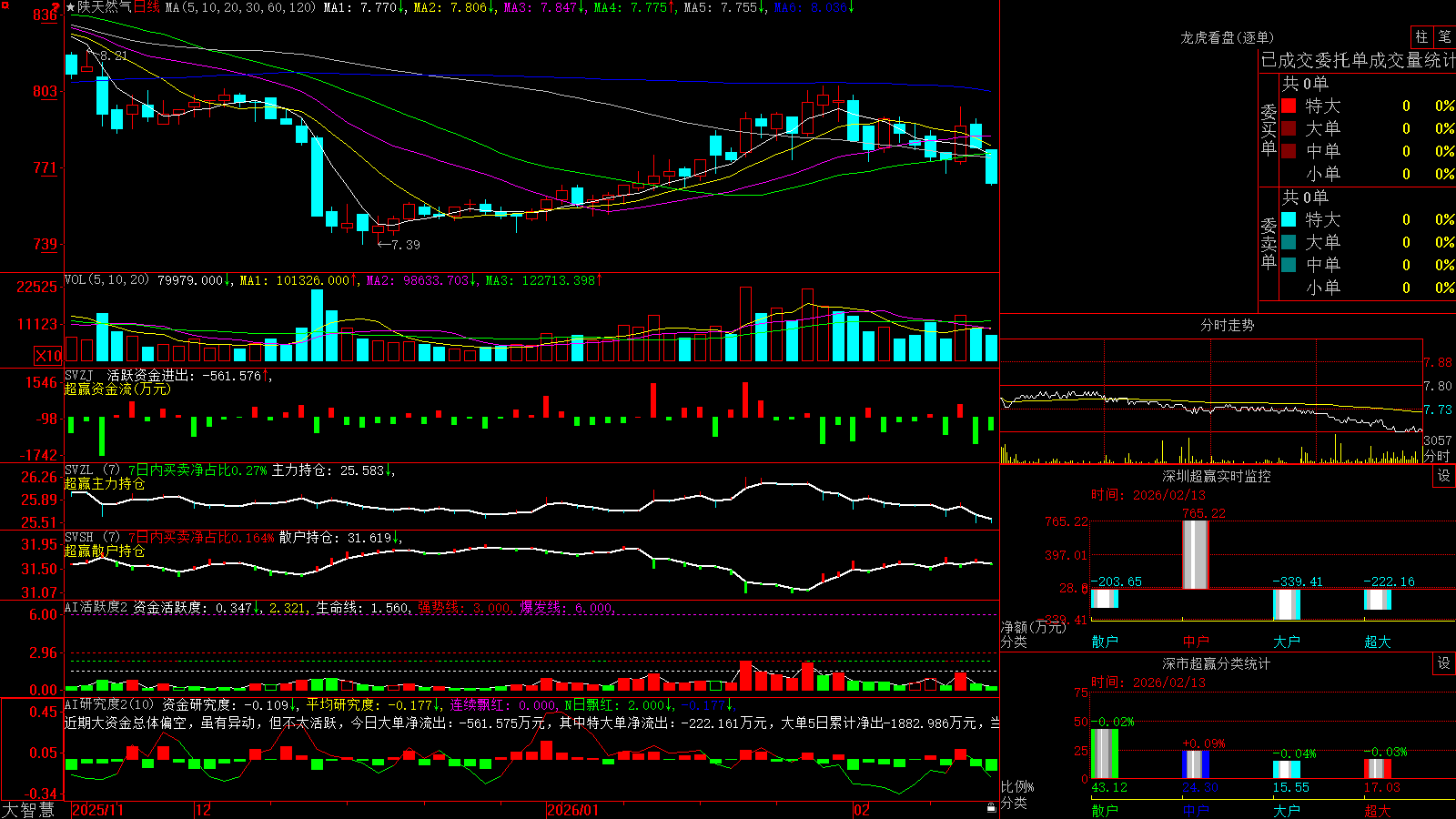Click the star icon before 陕天然气
Image resolution: width=1456 pixels, height=819 pixels.
[x=71, y=7]
